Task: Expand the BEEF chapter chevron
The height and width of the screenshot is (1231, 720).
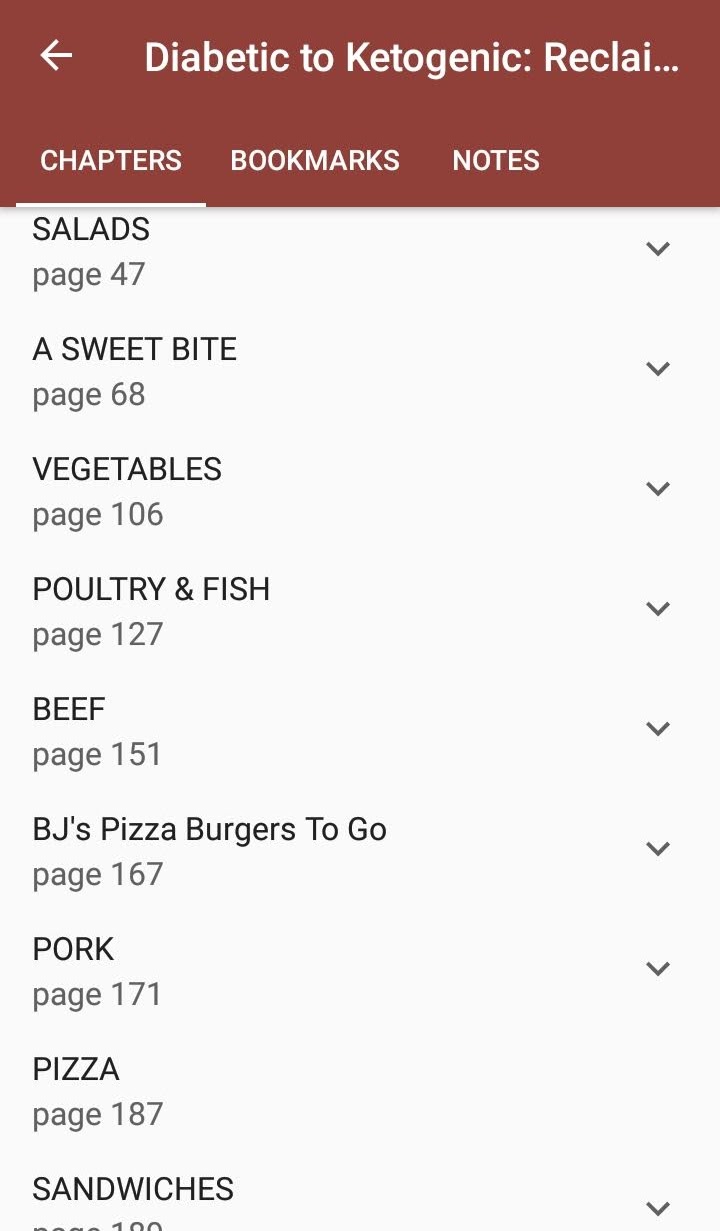Action: (x=657, y=729)
